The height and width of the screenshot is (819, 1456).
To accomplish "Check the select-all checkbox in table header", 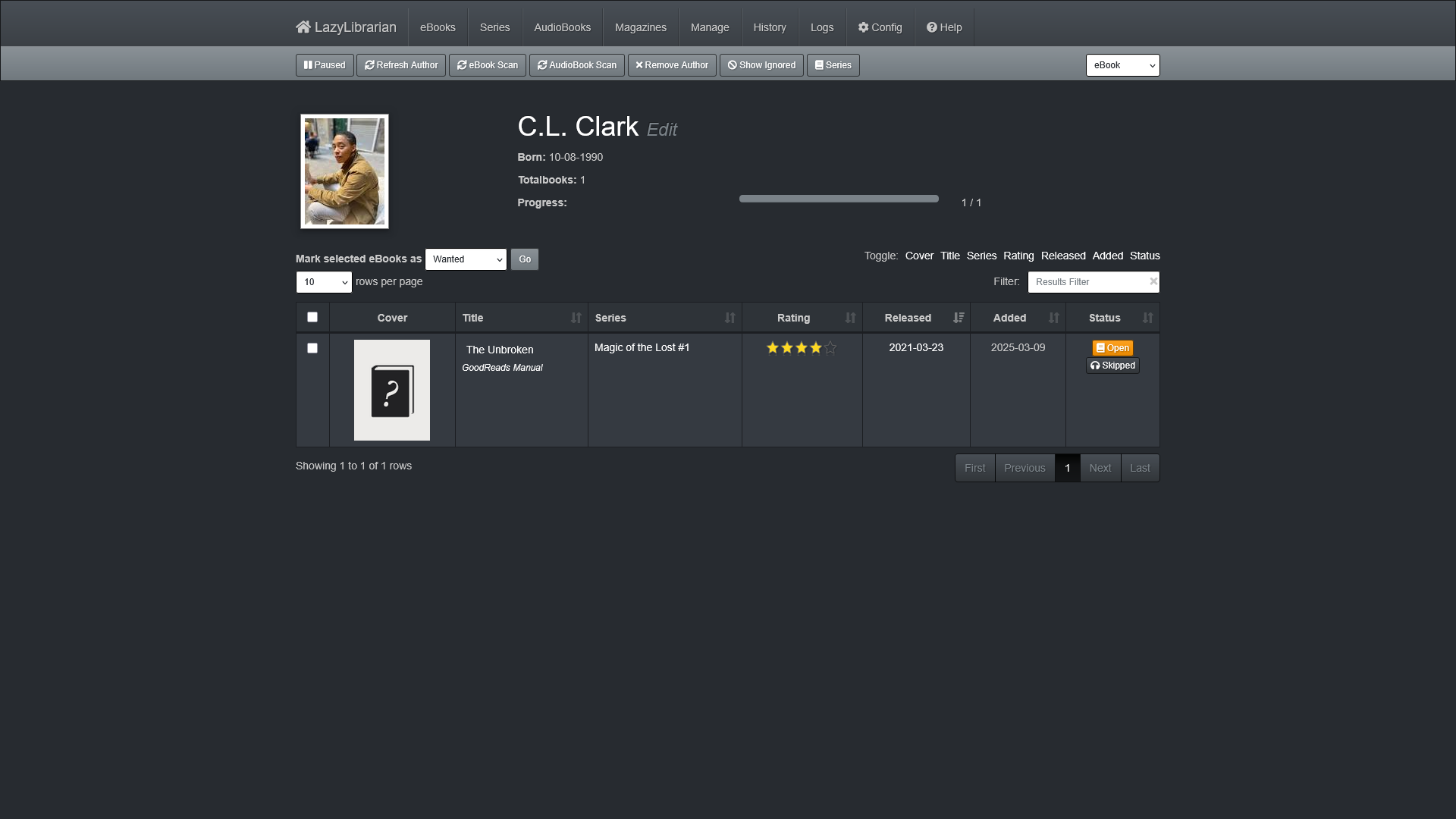I will (312, 317).
